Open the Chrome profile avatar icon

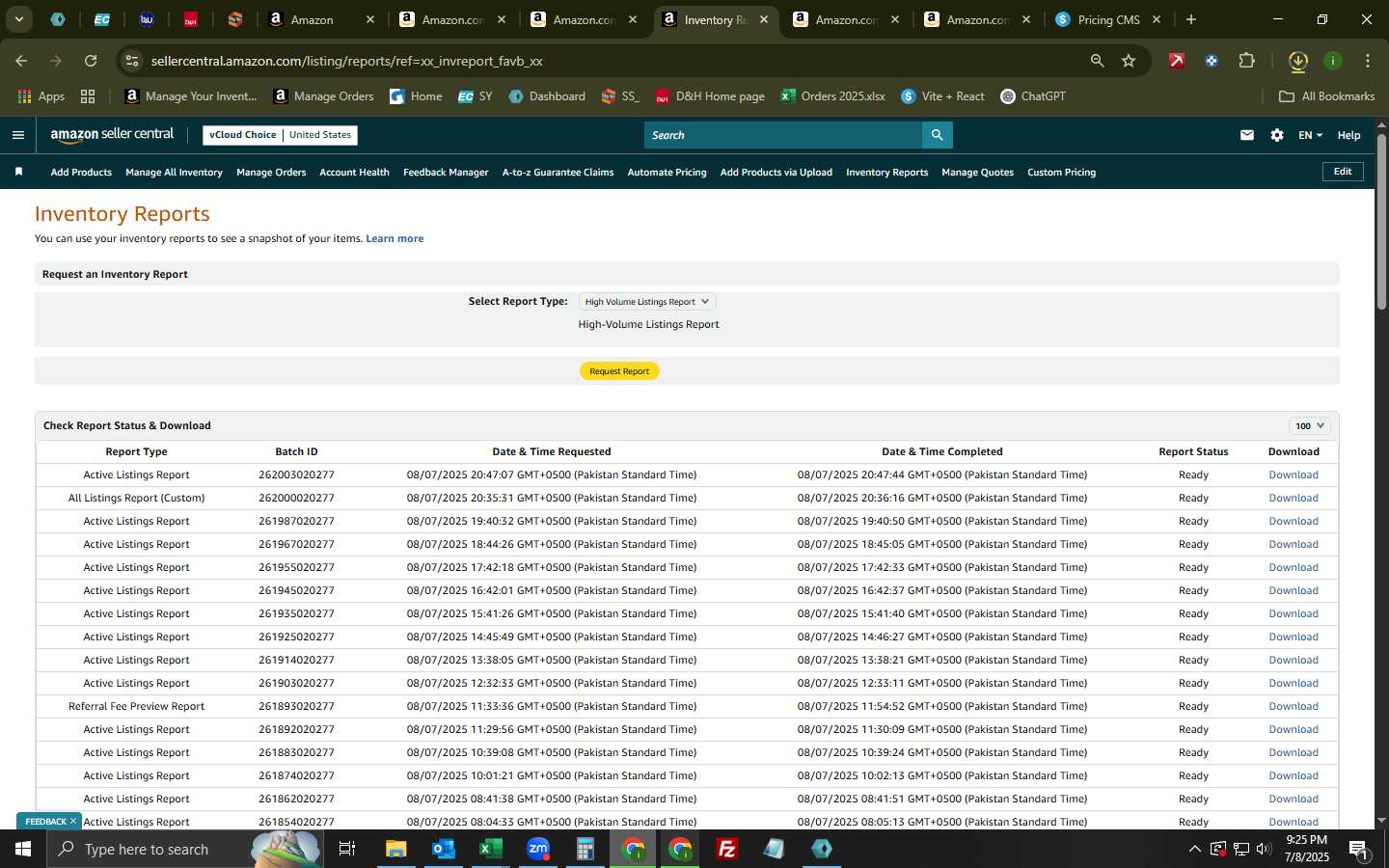tap(1333, 61)
